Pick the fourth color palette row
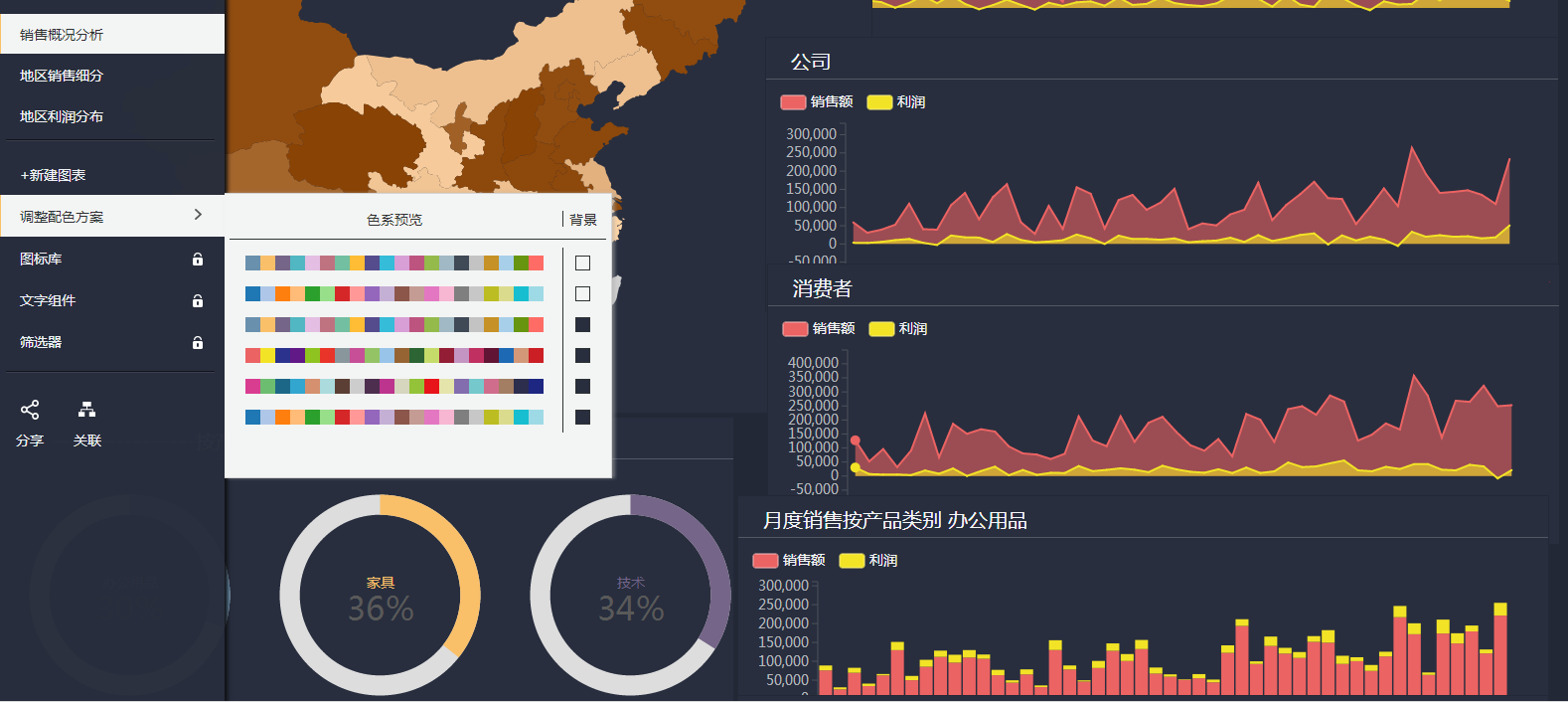 coord(394,356)
